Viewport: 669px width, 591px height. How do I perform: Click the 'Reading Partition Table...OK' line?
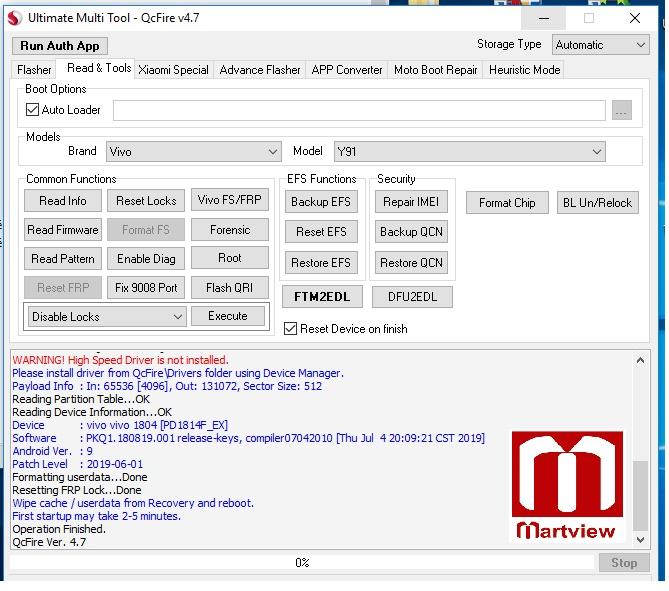tap(81, 399)
